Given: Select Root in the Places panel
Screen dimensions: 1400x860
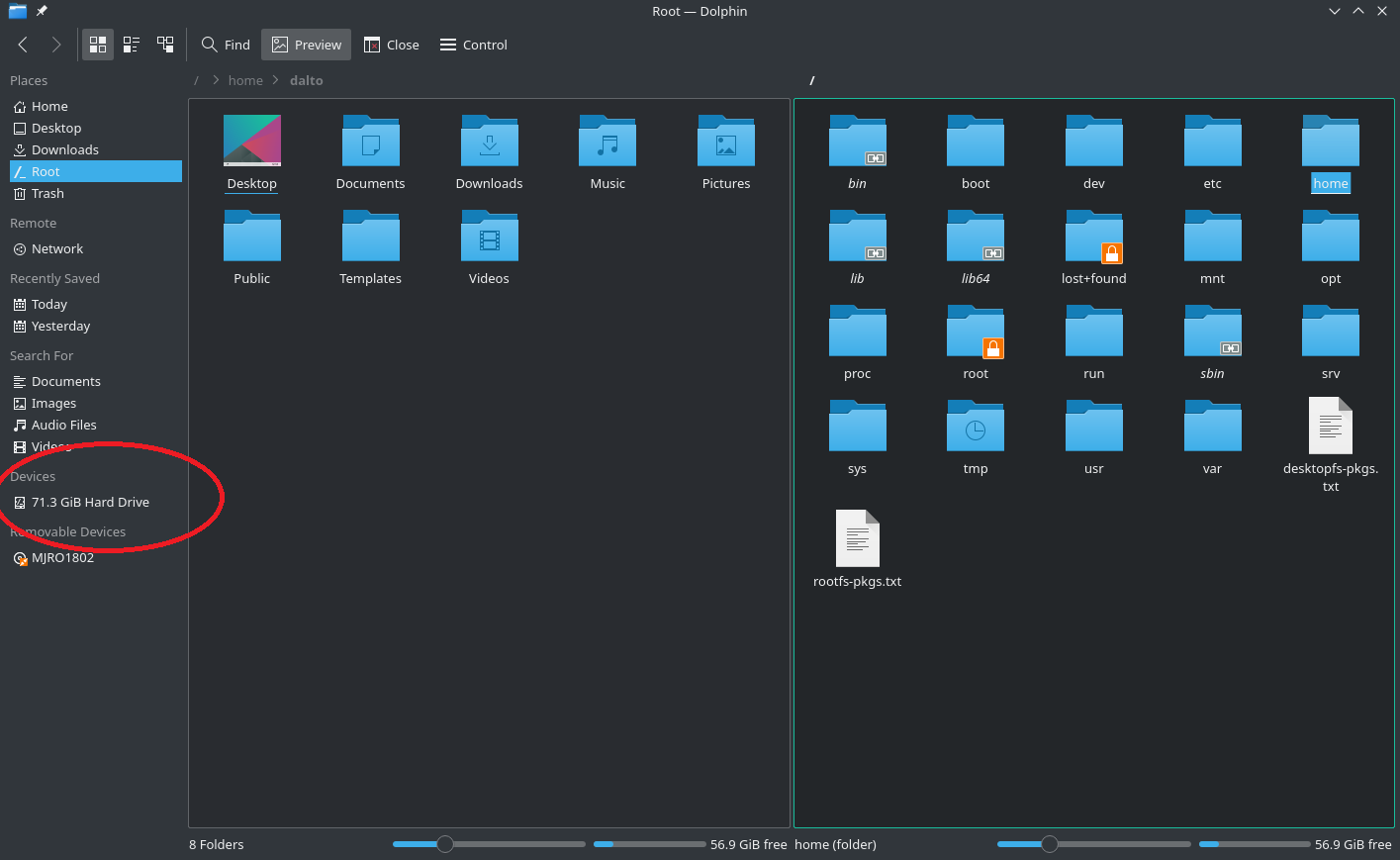Looking at the screenshot, I should [x=96, y=171].
